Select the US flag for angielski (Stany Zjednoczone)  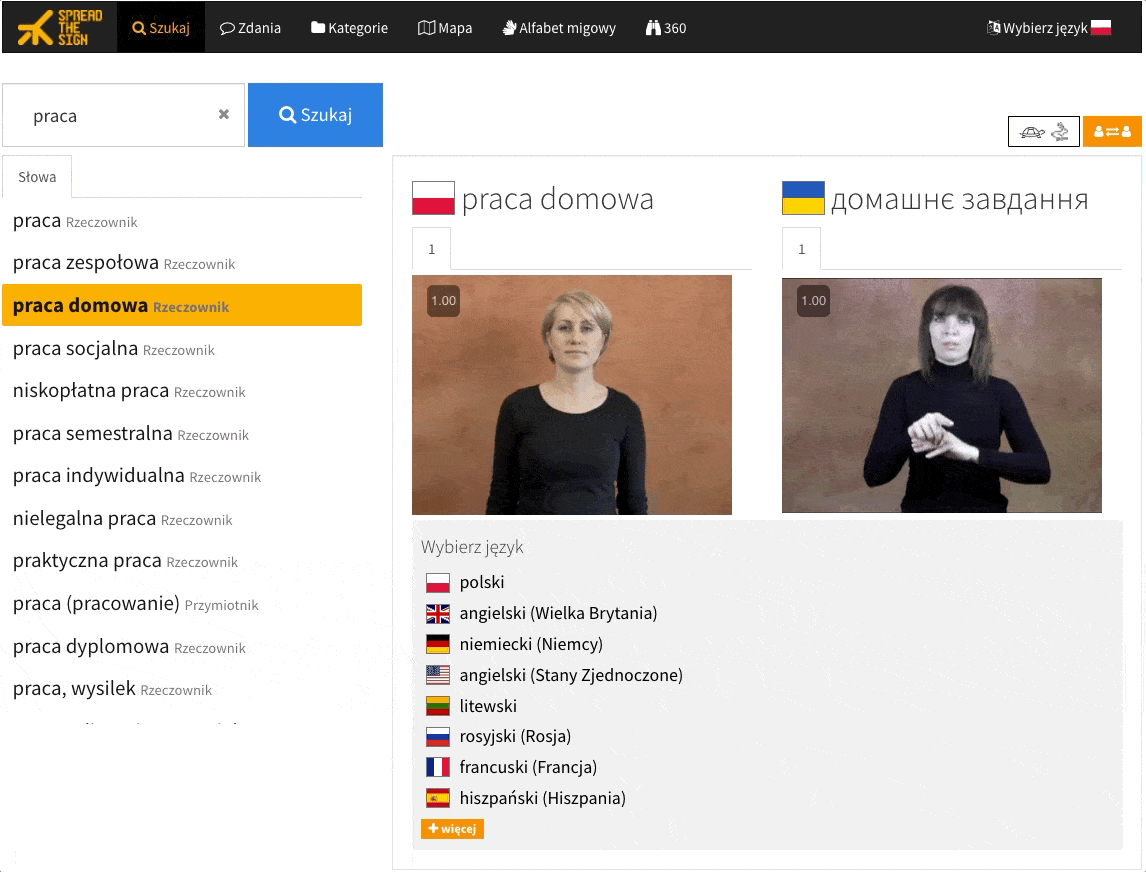click(438, 675)
